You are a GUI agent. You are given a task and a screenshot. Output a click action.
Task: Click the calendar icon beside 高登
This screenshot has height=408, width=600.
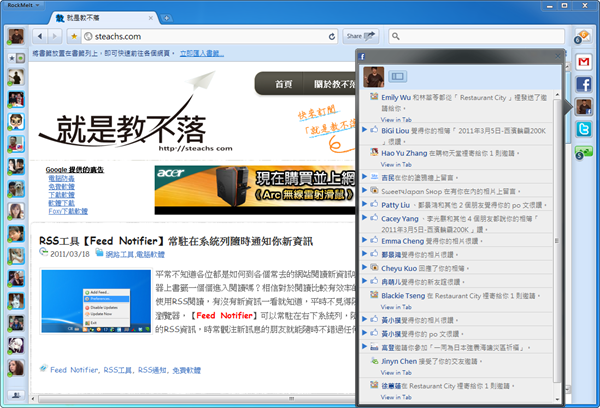tap(374, 348)
